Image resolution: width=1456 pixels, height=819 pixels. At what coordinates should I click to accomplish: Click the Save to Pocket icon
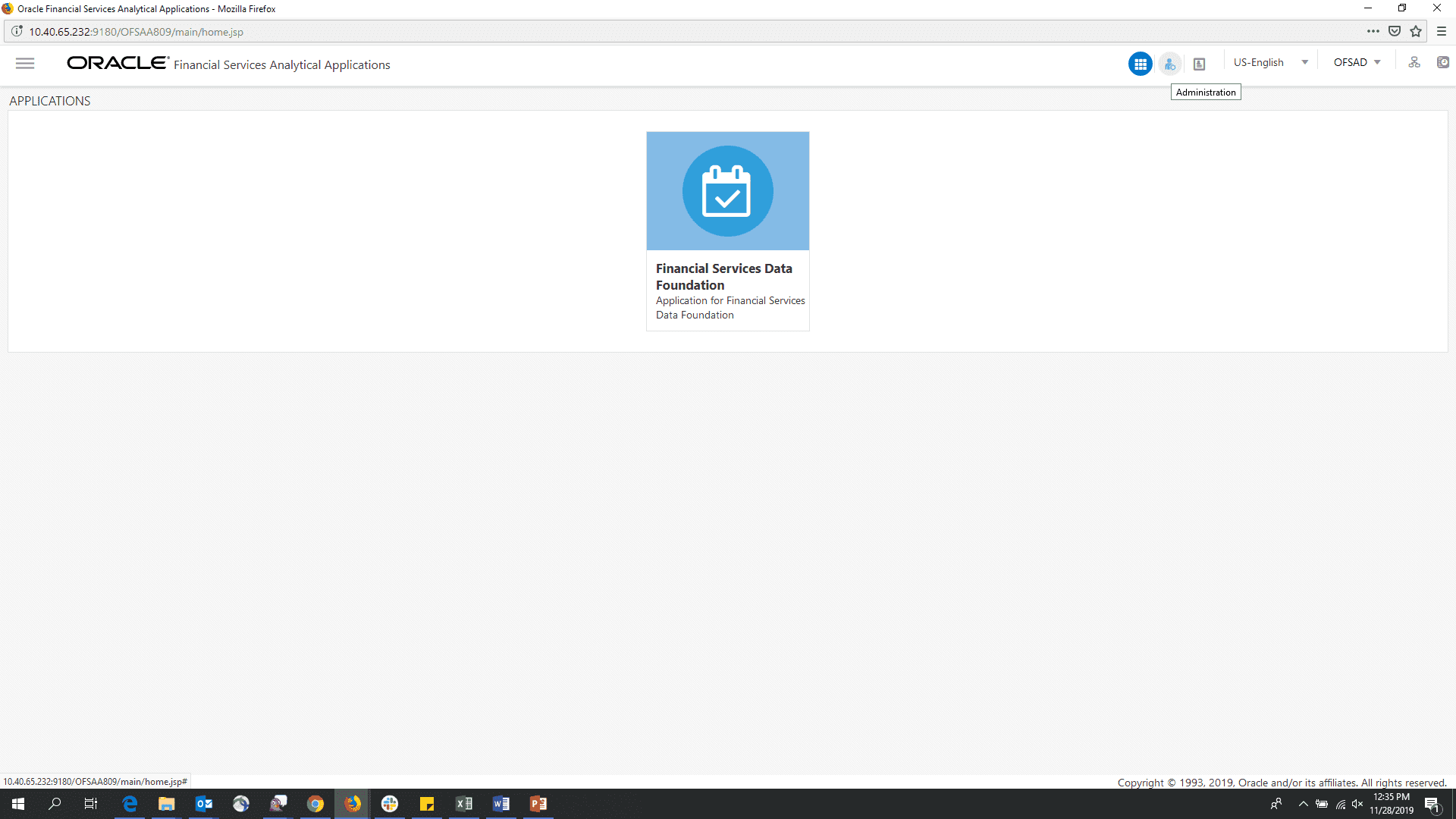[1395, 31]
